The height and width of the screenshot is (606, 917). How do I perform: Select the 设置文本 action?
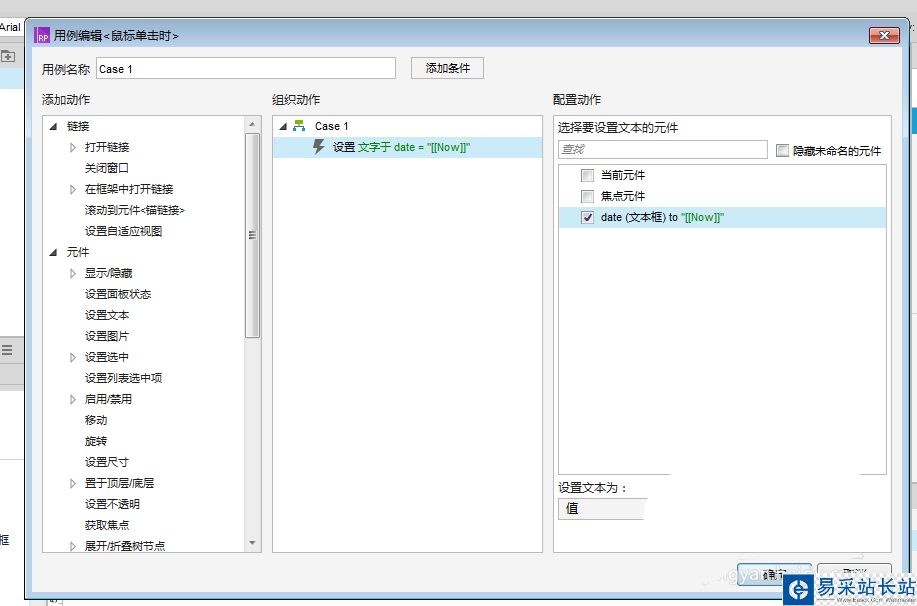[x=107, y=315]
